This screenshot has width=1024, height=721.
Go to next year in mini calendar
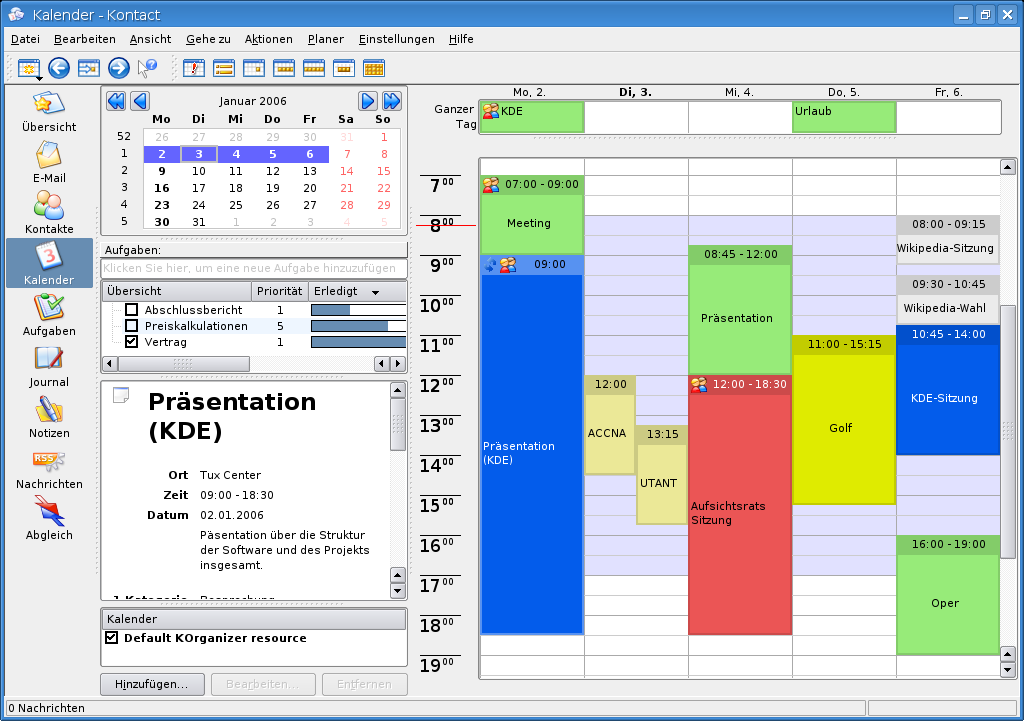coord(392,101)
